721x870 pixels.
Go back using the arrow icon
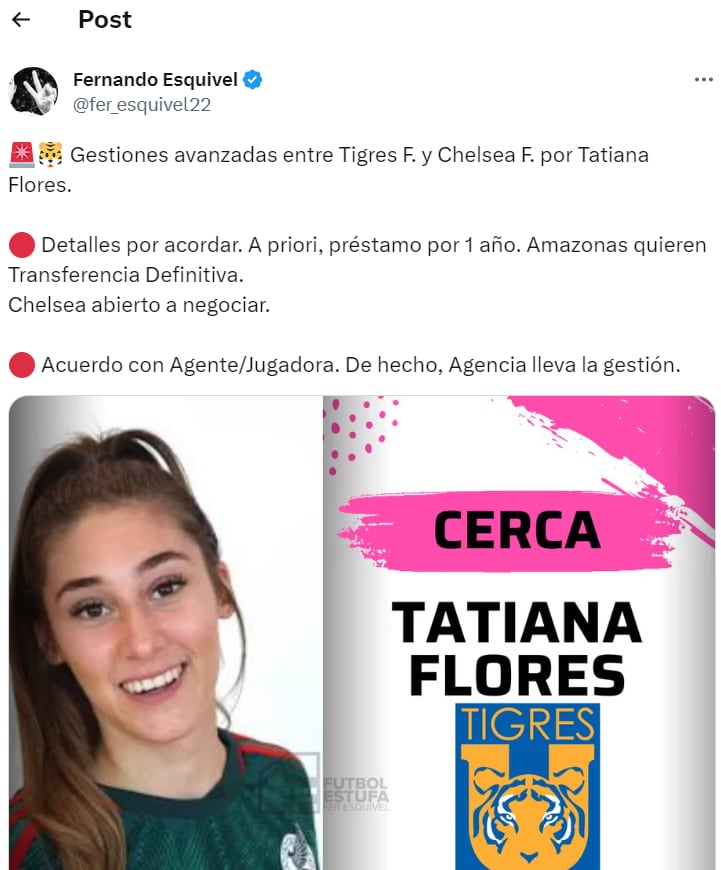pos(21,19)
